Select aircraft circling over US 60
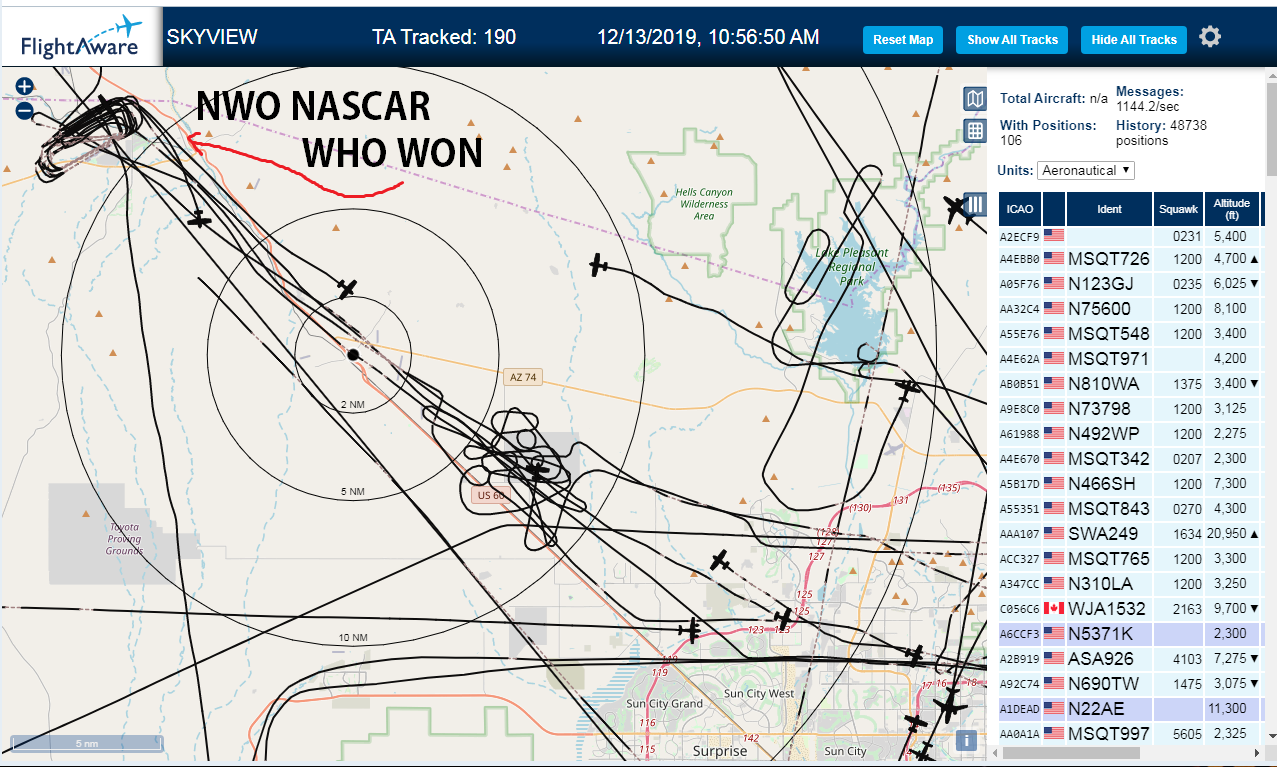The height and width of the screenshot is (767, 1277). pos(537,470)
